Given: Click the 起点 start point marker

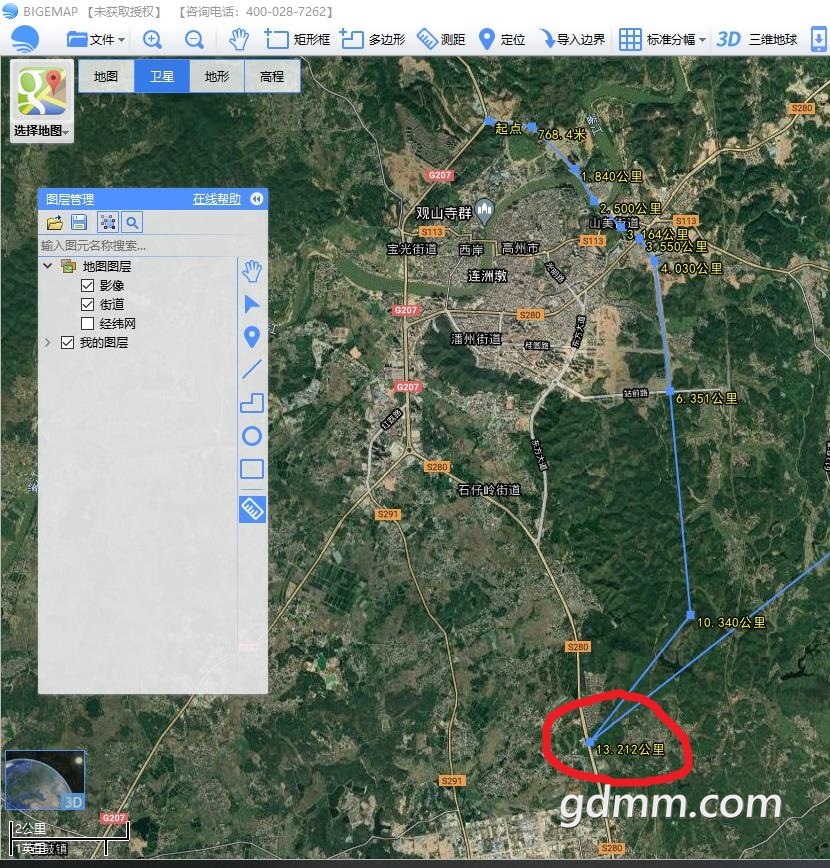Looking at the screenshot, I should click(x=489, y=120).
